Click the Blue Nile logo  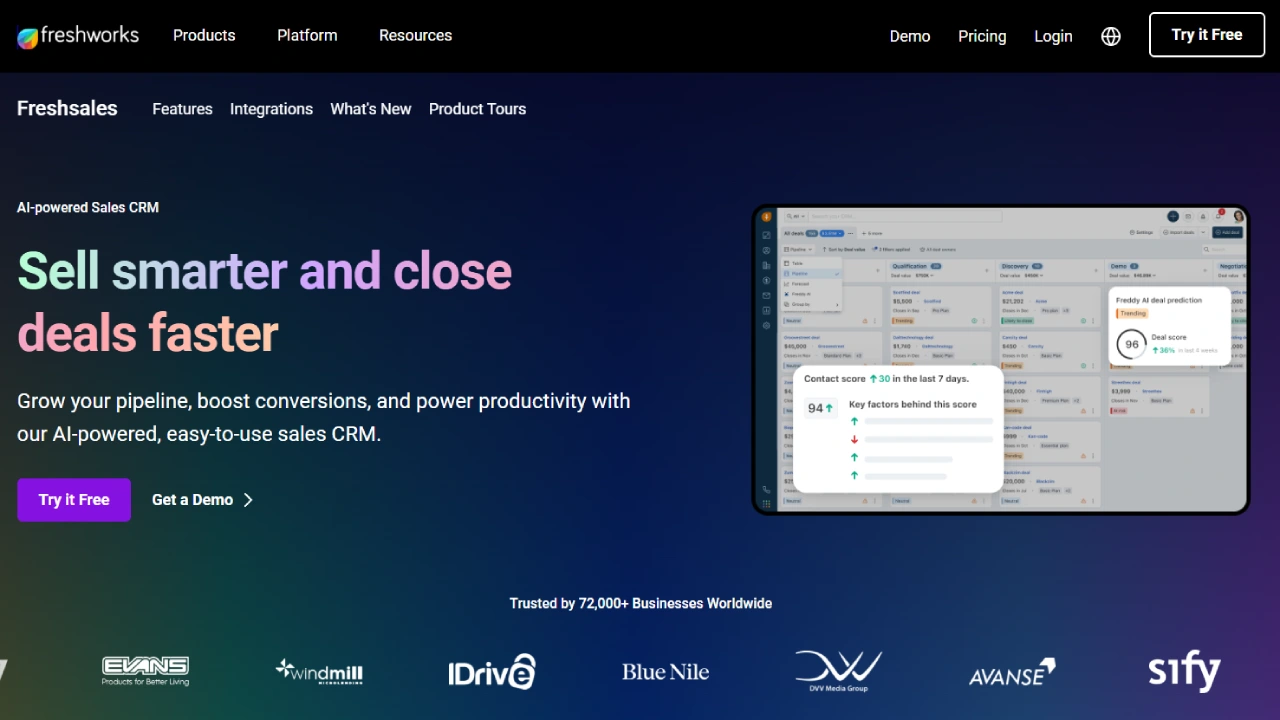[x=665, y=672]
